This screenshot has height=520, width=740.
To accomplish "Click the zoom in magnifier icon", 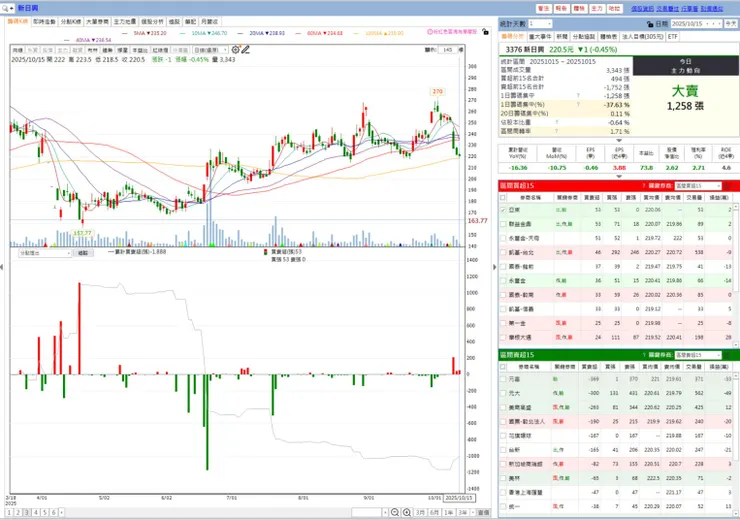I will (x=406, y=512).
